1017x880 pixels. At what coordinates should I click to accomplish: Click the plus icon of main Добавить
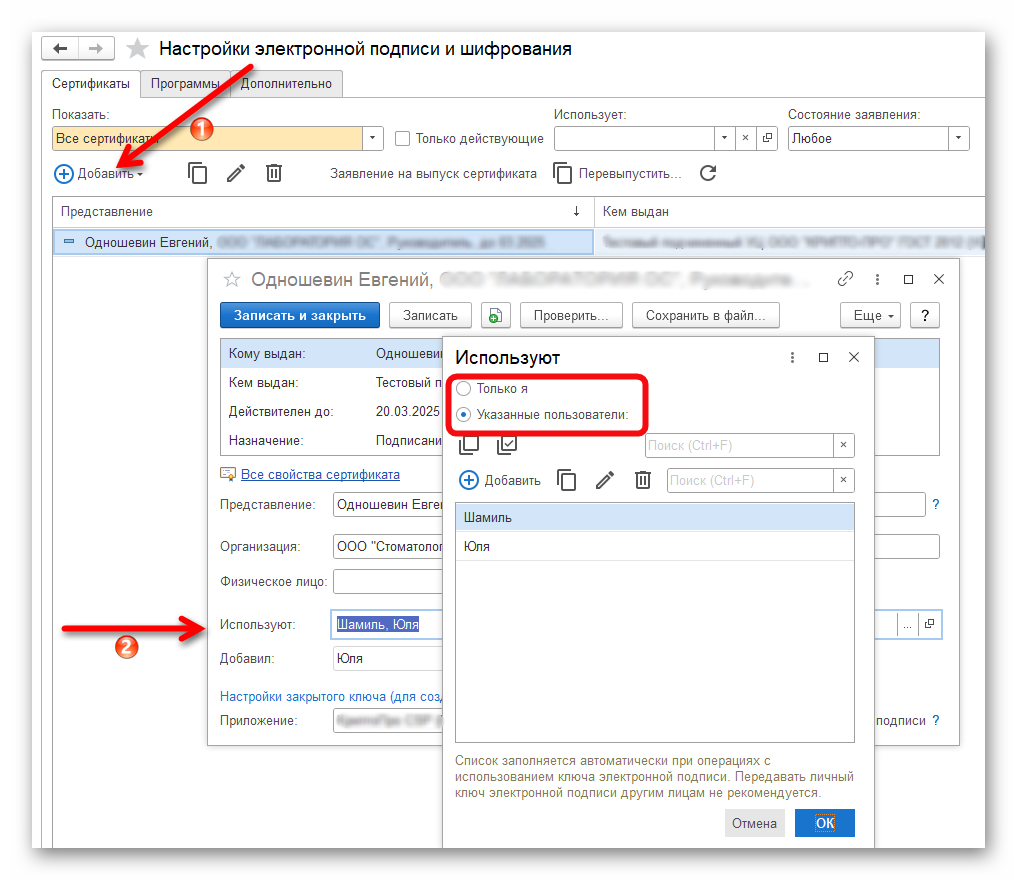coord(64,174)
